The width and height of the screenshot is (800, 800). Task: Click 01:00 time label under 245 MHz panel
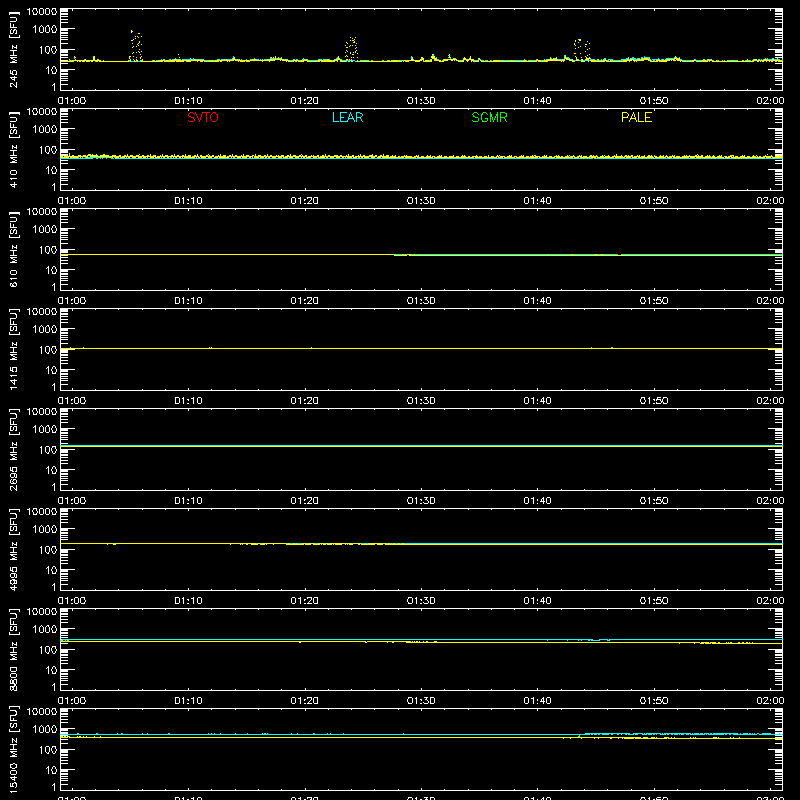click(x=72, y=101)
